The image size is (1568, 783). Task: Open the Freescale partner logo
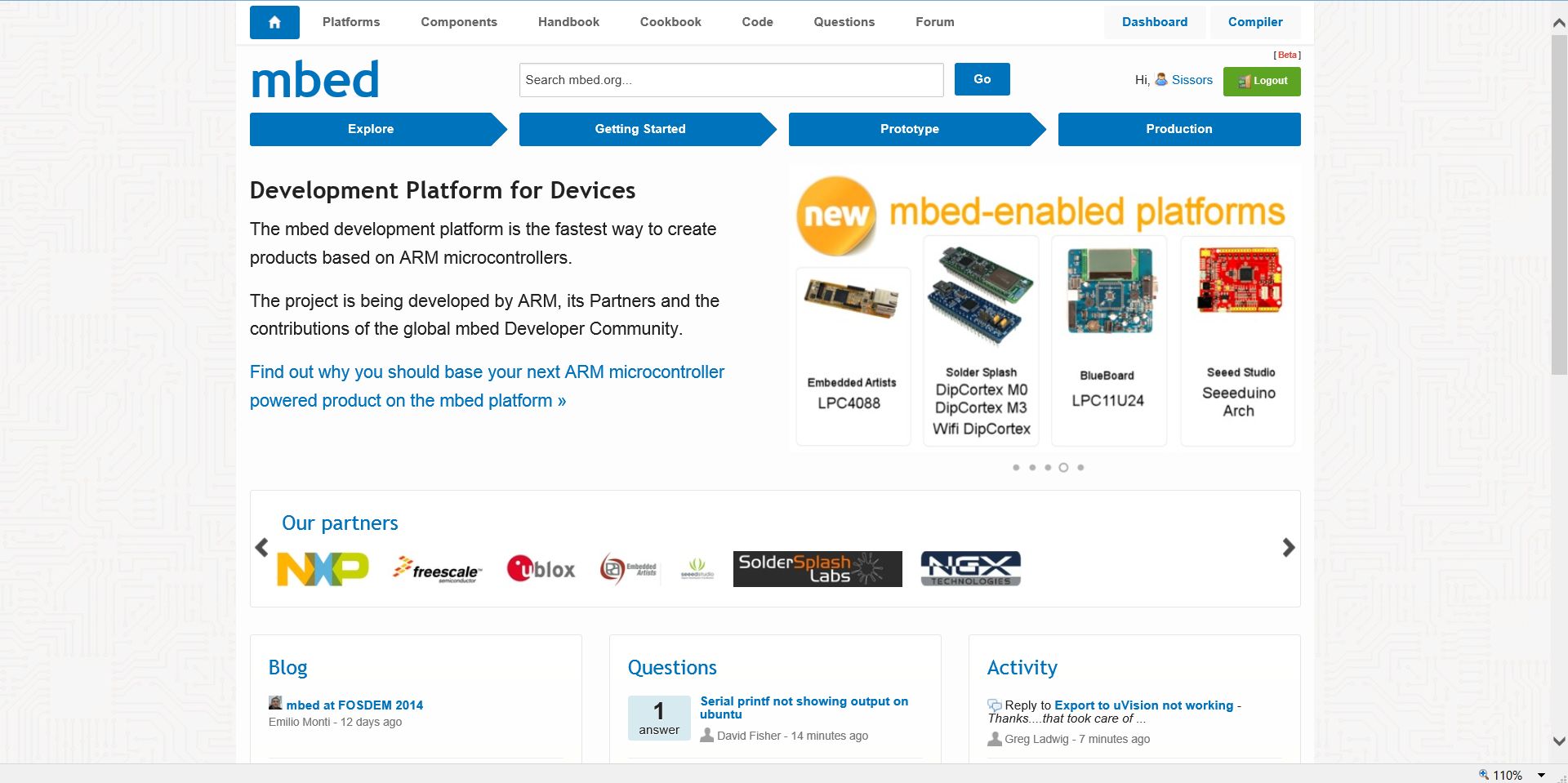438,569
